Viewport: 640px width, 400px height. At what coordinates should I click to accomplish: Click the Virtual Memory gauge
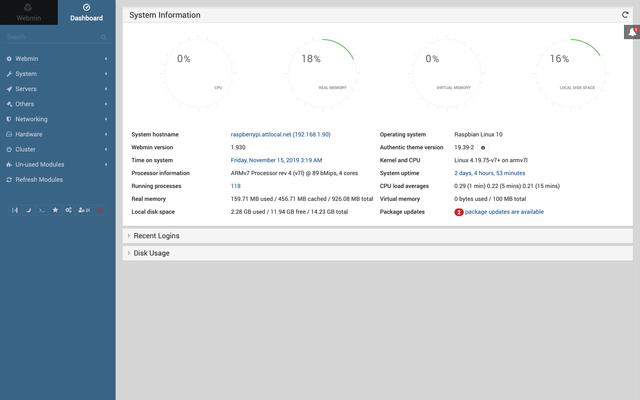point(447,73)
